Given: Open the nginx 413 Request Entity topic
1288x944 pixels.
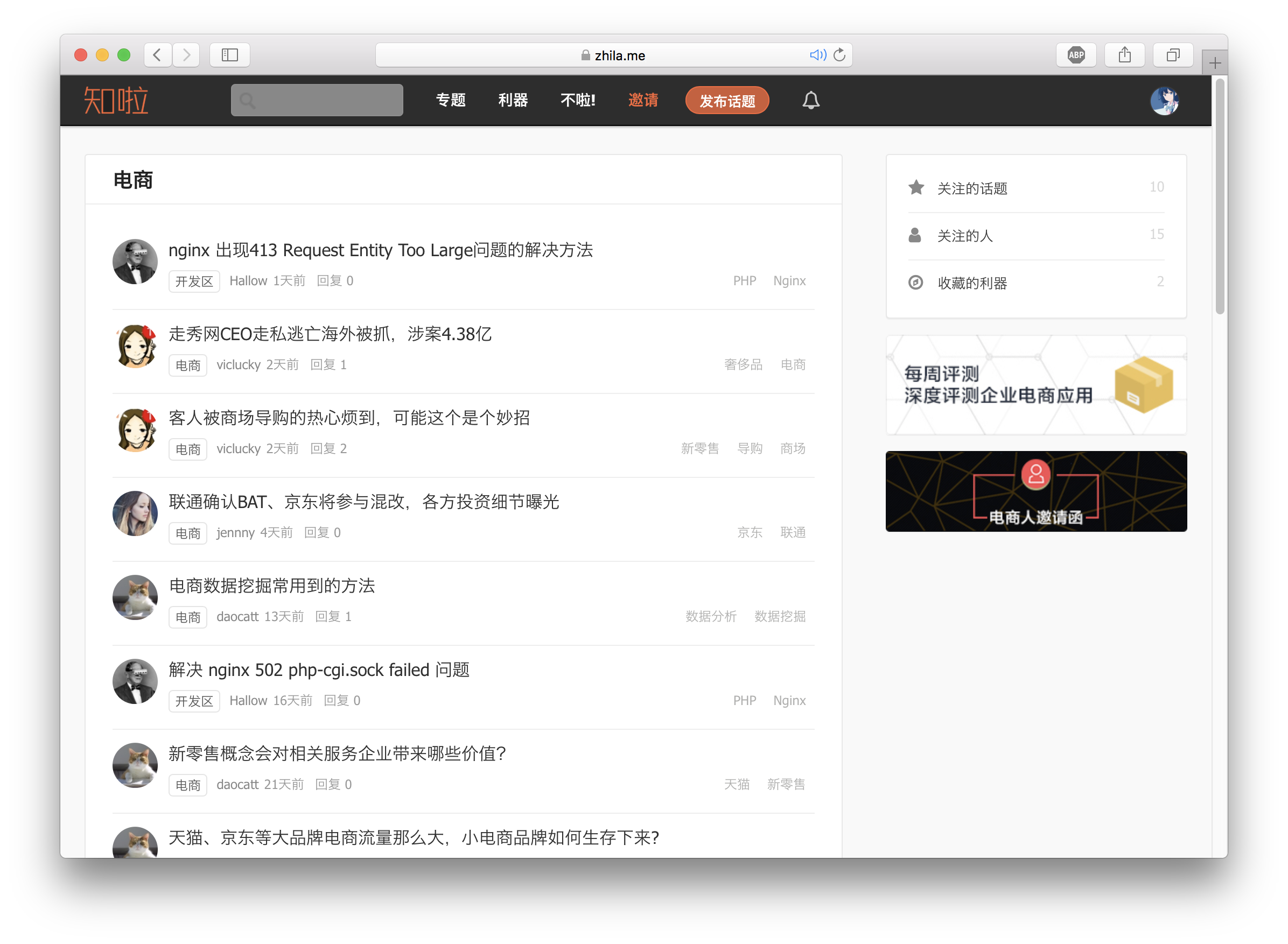Looking at the screenshot, I should [x=380, y=250].
